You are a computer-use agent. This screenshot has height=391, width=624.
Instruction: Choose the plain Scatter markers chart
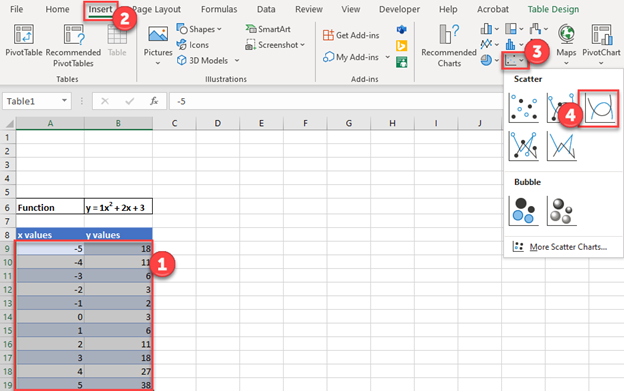[x=524, y=108]
